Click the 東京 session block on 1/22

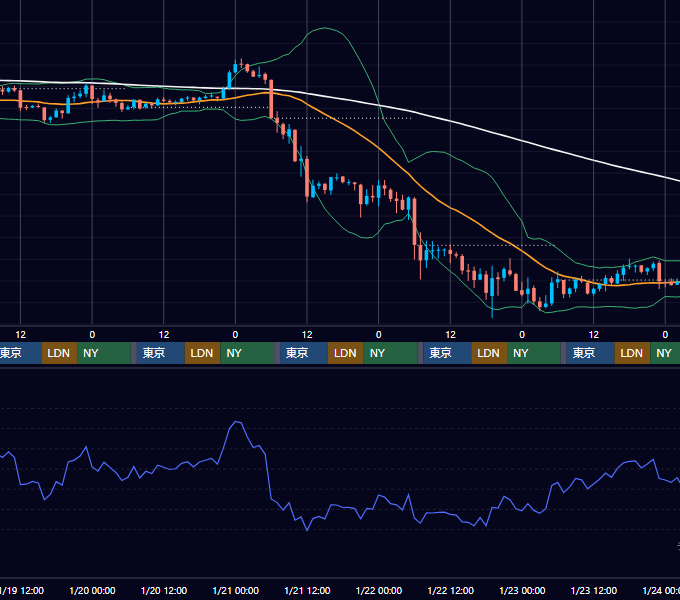[x=448, y=353]
